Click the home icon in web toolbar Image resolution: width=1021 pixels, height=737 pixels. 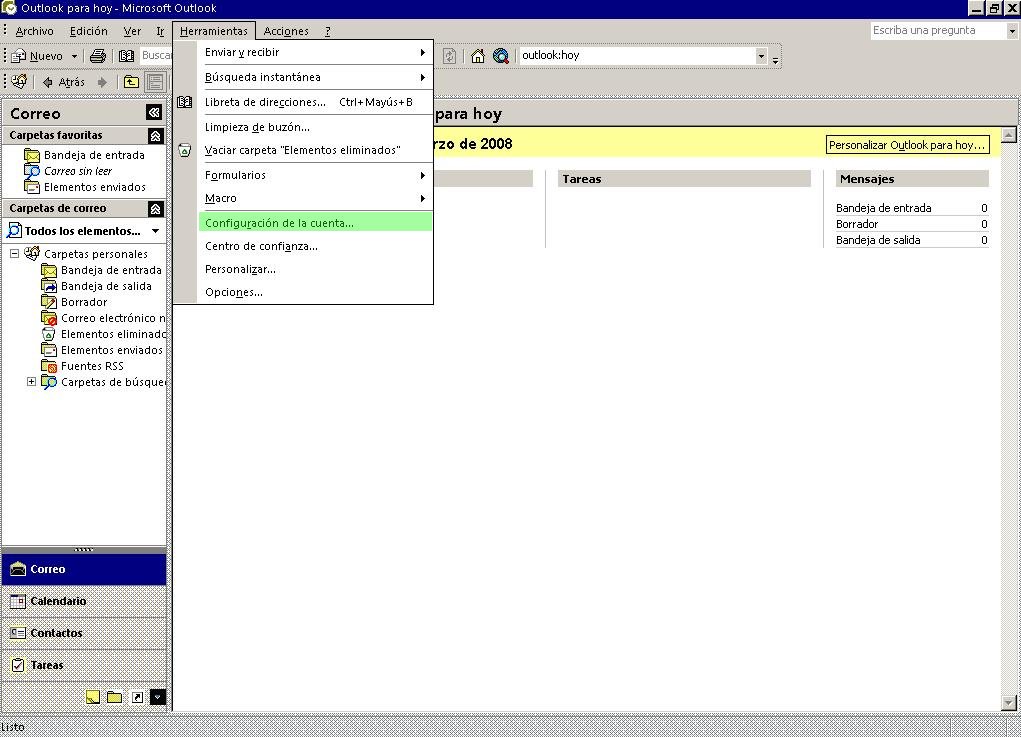click(478, 56)
